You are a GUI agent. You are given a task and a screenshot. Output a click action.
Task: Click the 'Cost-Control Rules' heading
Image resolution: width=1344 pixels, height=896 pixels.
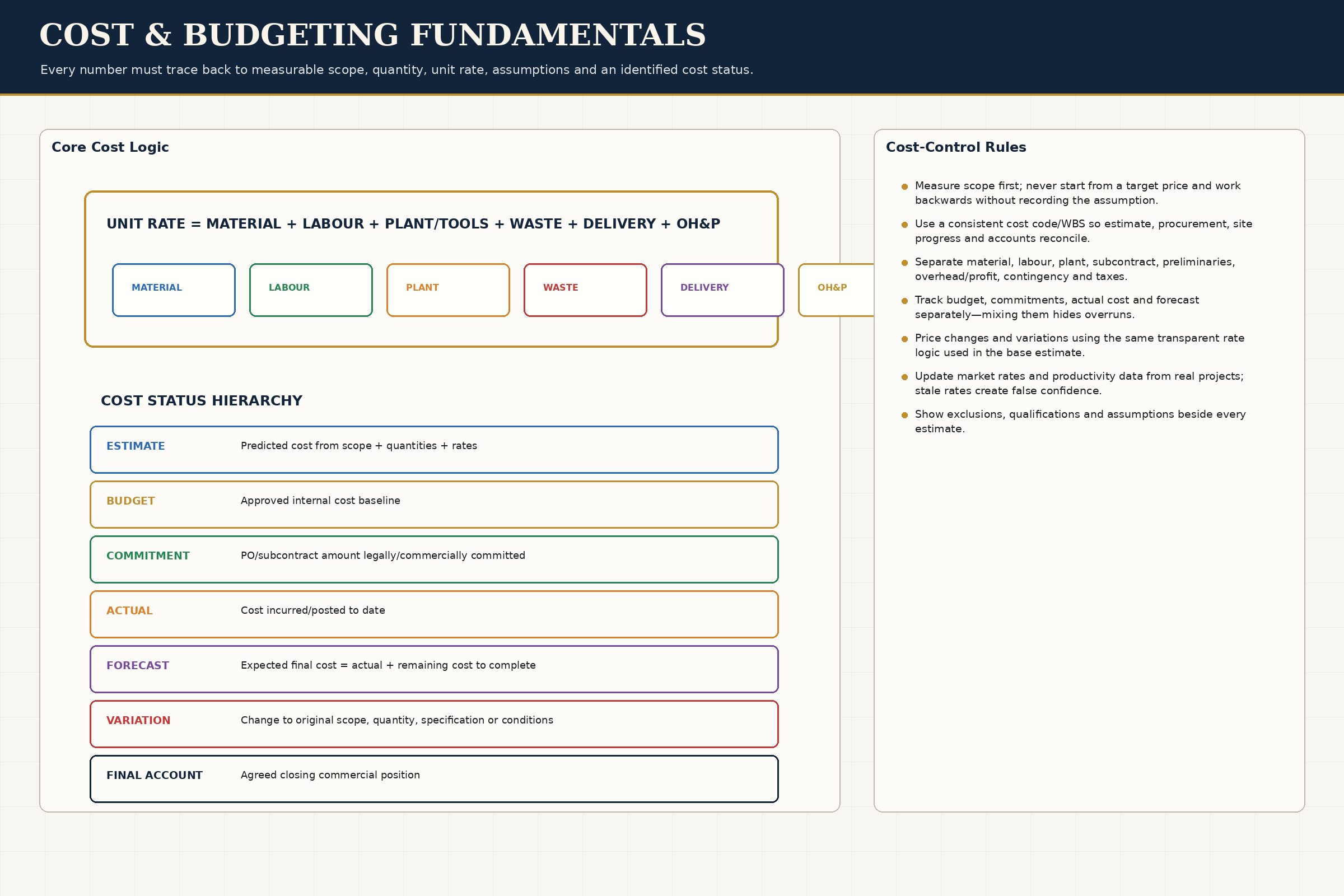pyautogui.click(x=956, y=147)
